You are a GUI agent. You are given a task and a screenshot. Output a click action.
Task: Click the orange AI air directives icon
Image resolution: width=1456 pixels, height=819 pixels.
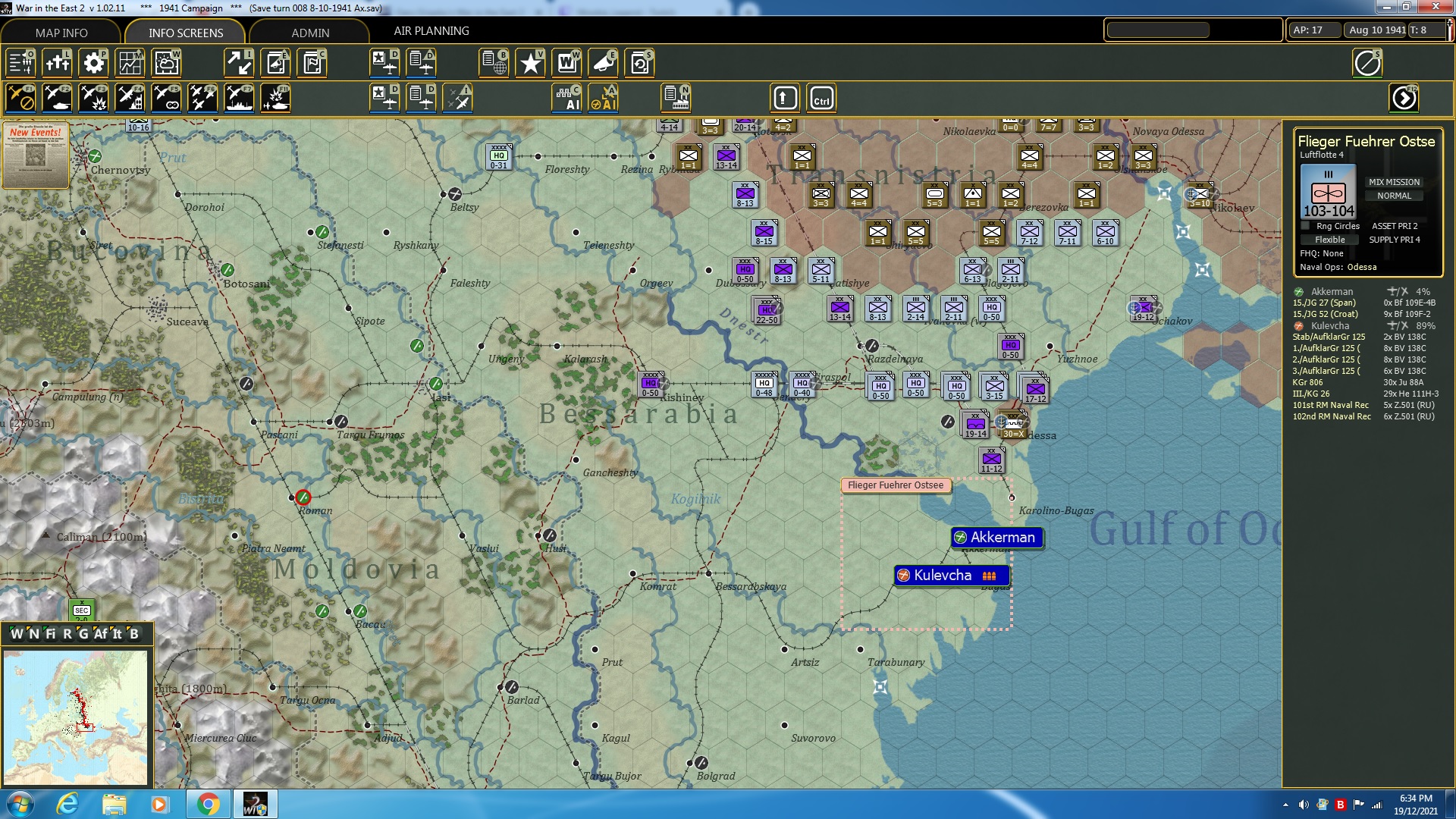[603, 99]
